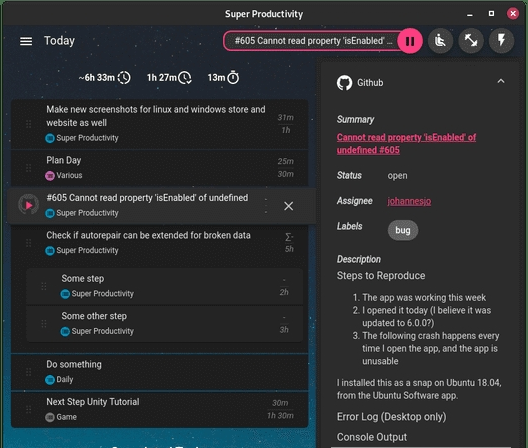Select '#605 Cannot read property' task title

point(147,198)
